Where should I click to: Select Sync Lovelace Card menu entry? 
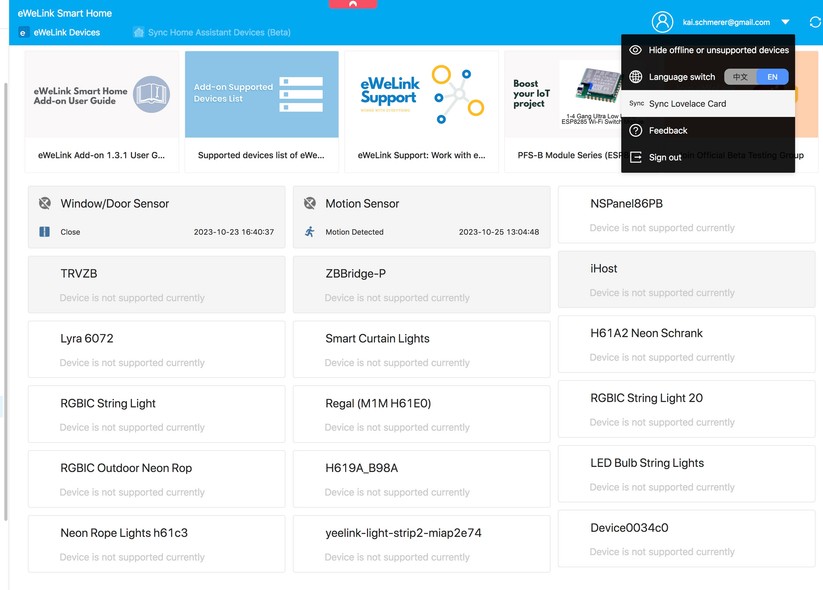pos(708,103)
